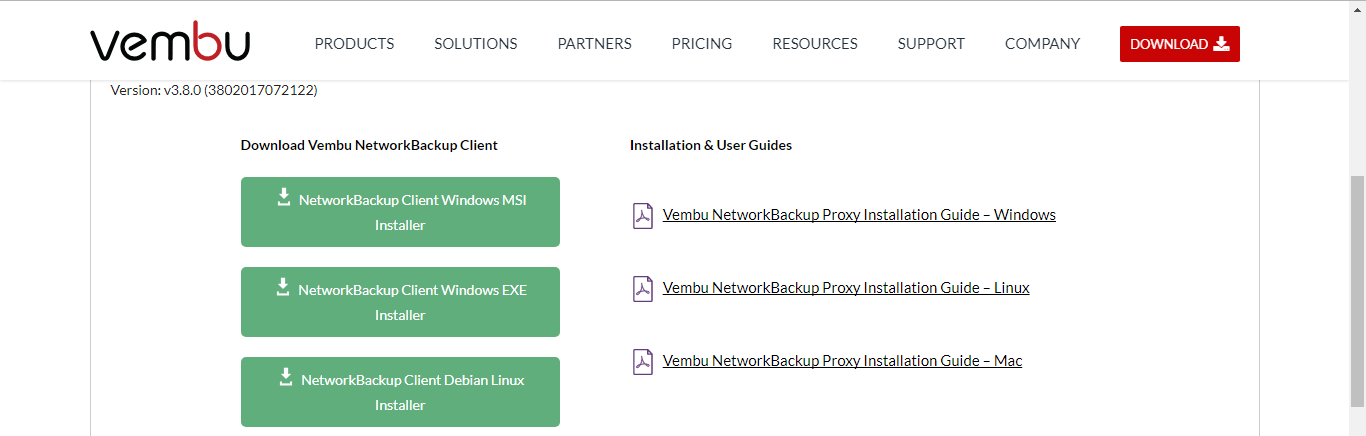This screenshot has height=436, width=1366.
Task: Download NetworkBackup Client Windows EXE Installer
Action: 400,302
